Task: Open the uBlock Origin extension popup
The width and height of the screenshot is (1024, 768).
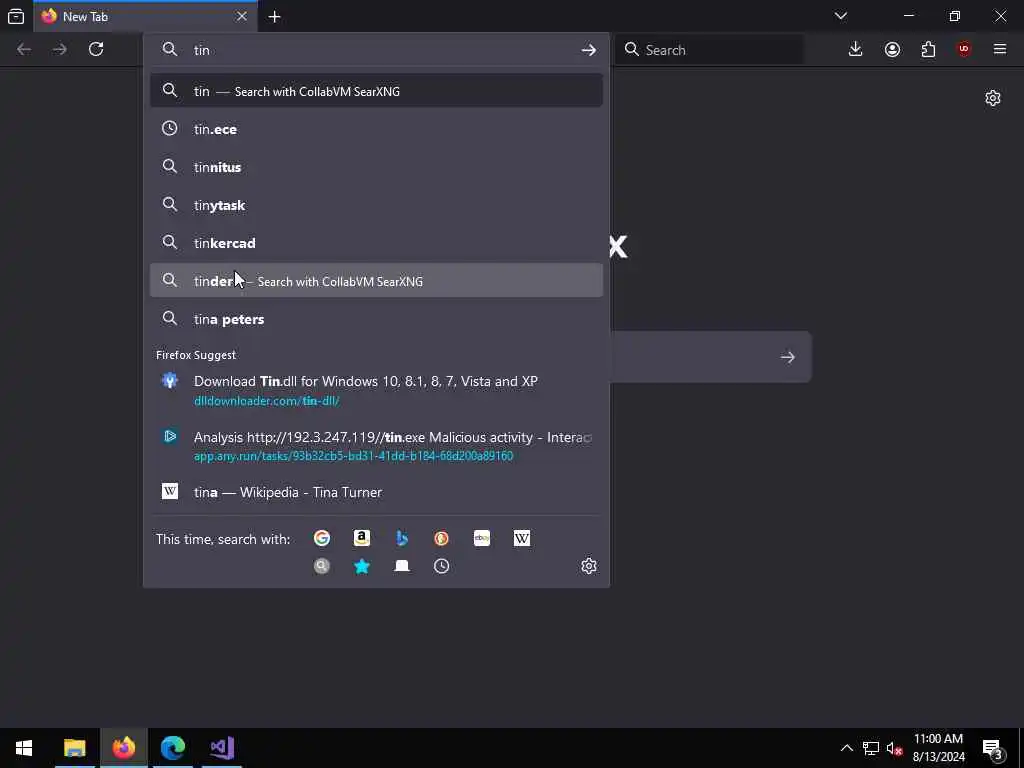Action: (964, 49)
